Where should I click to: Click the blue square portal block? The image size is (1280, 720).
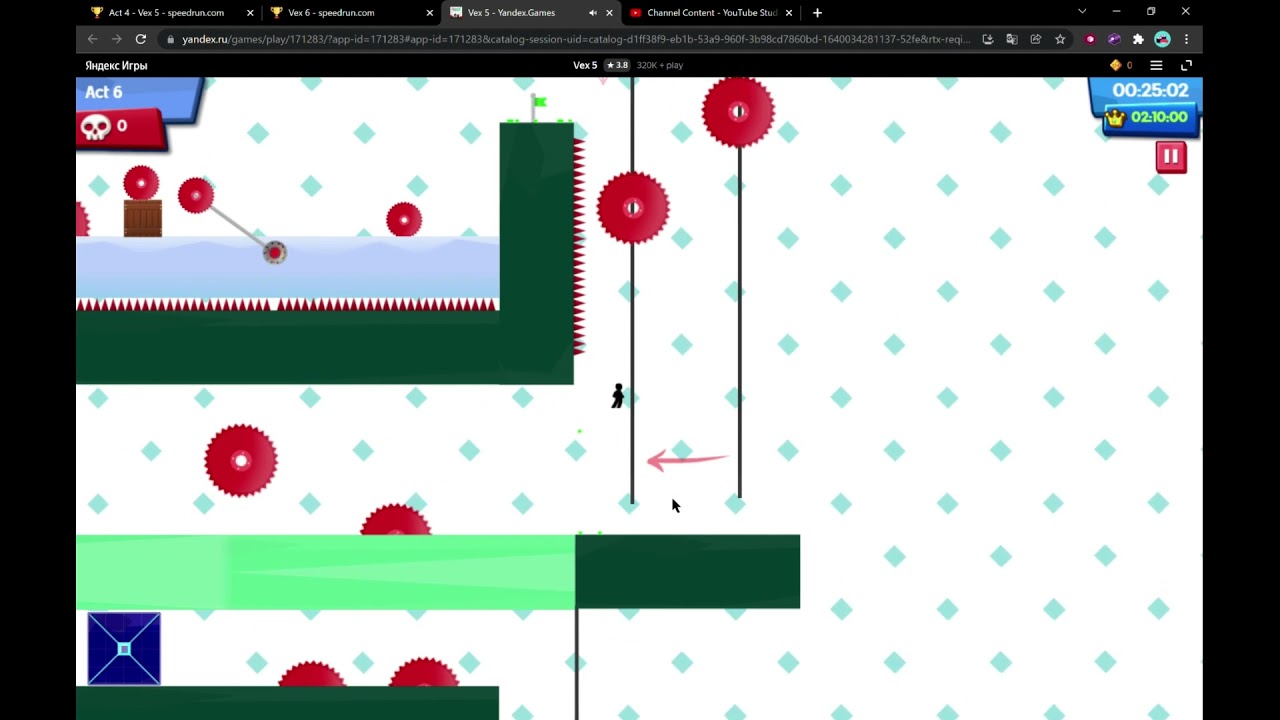[124, 649]
